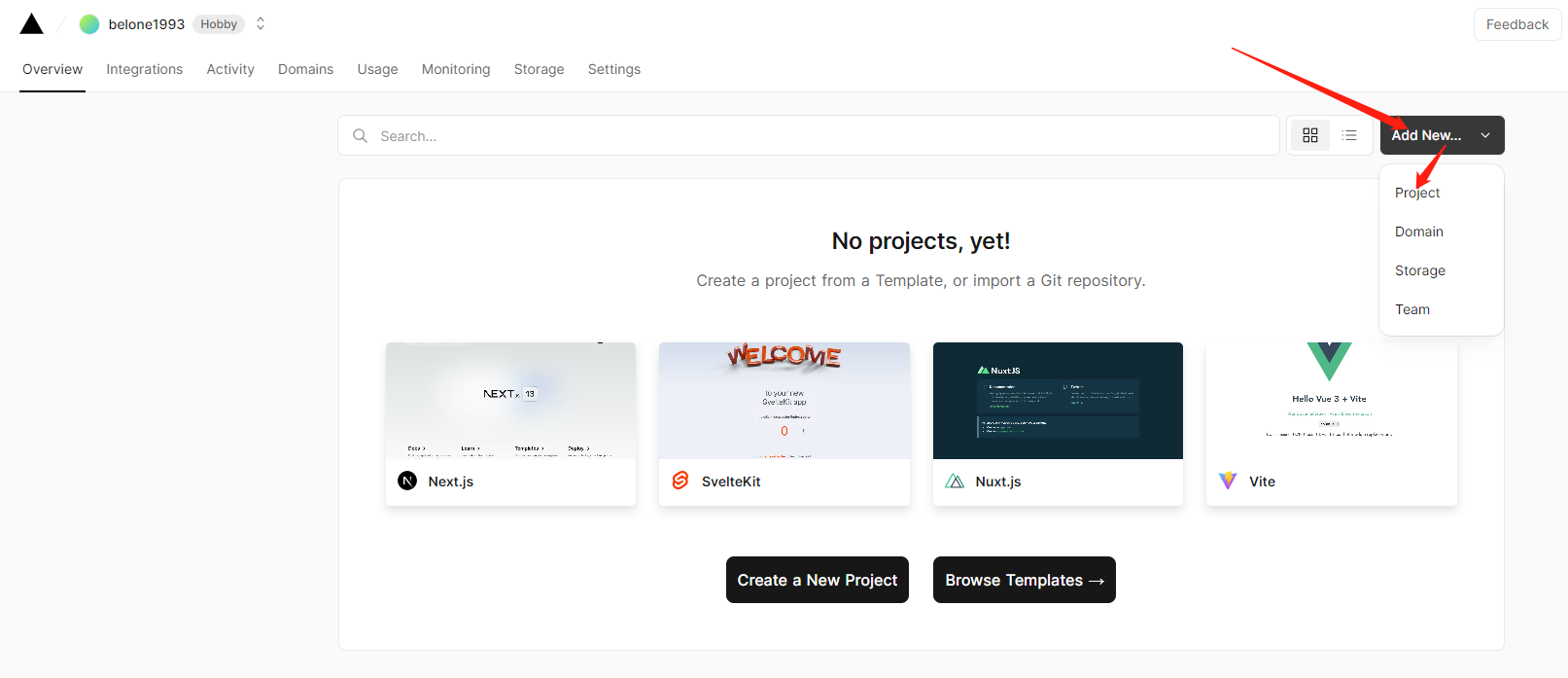Open the Vite template preview thumbnail
The height and width of the screenshot is (678, 1568).
1332,401
